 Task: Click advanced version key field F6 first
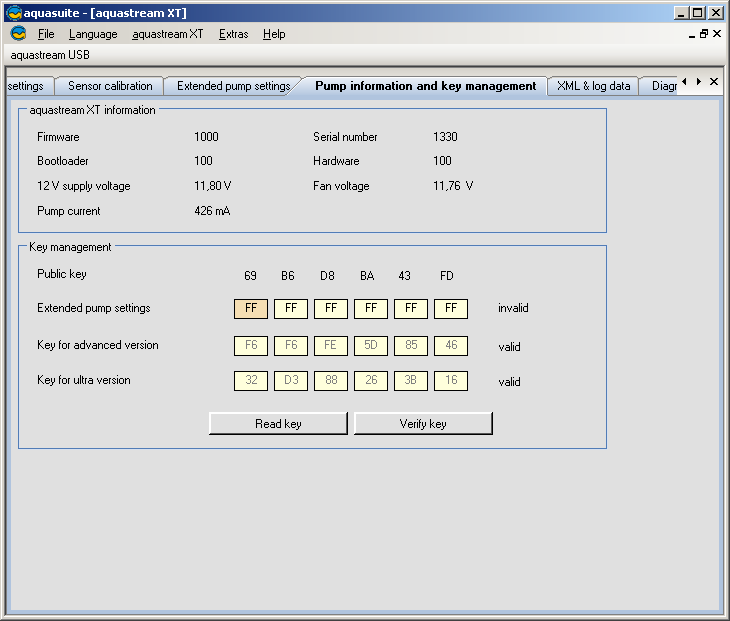click(x=251, y=345)
